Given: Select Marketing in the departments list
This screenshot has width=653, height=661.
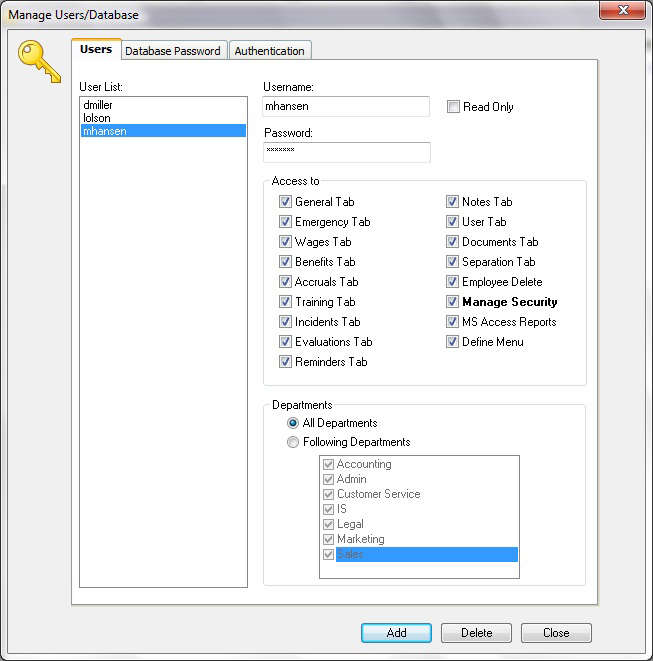Looking at the screenshot, I should pyautogui.click(x=360, y=539).
